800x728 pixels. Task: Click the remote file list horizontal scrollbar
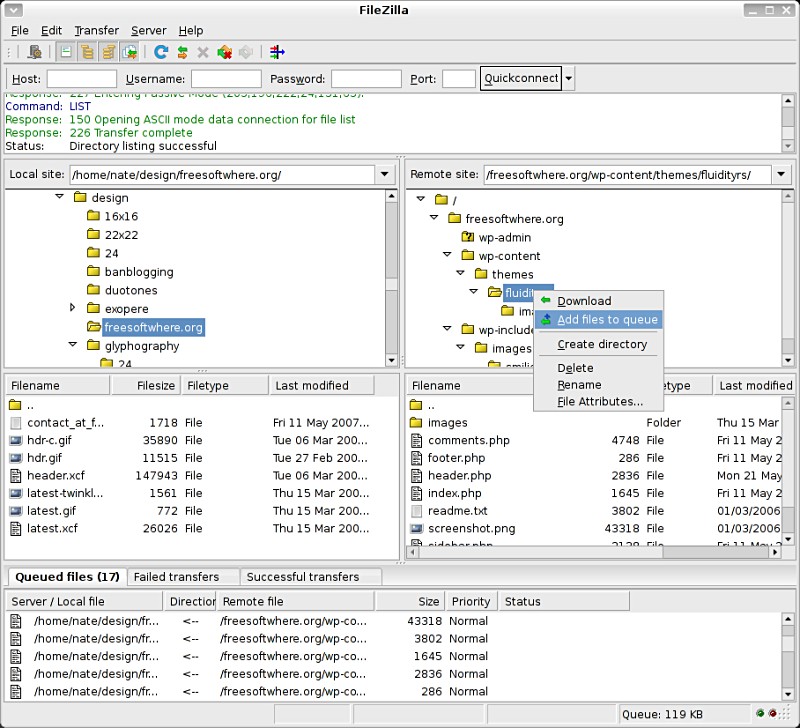click(593, 552)
